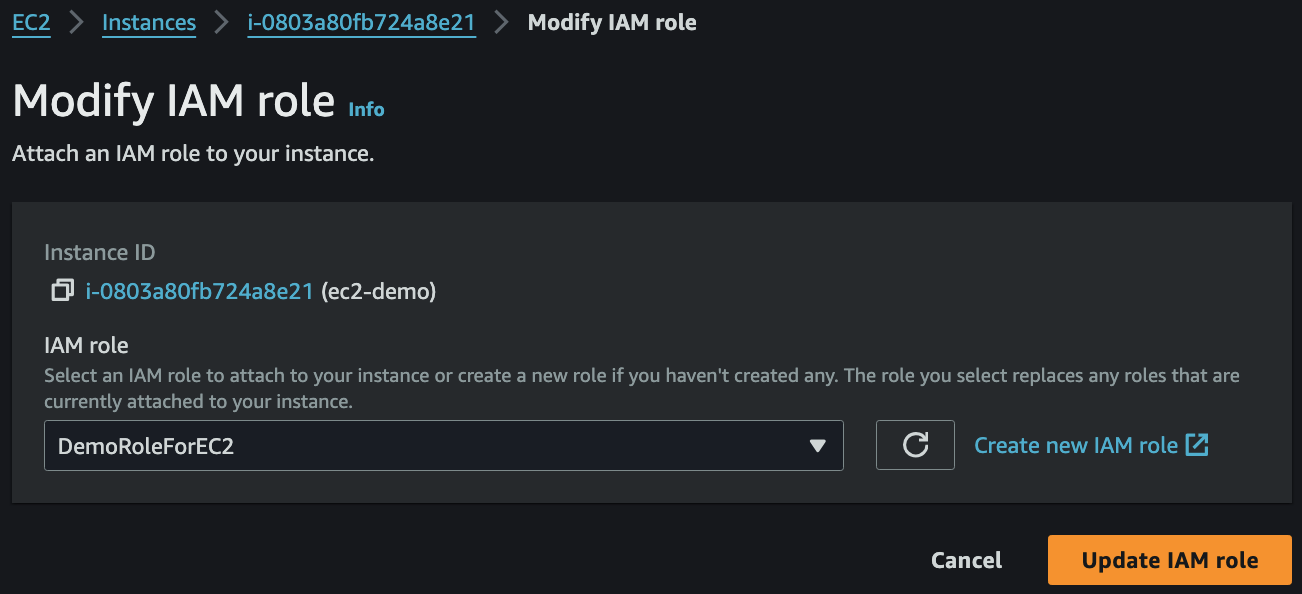Viewport: 1302px width, 594px height.
Task: Click the chevron between EC2 and Instances
Action: (76, 22)
